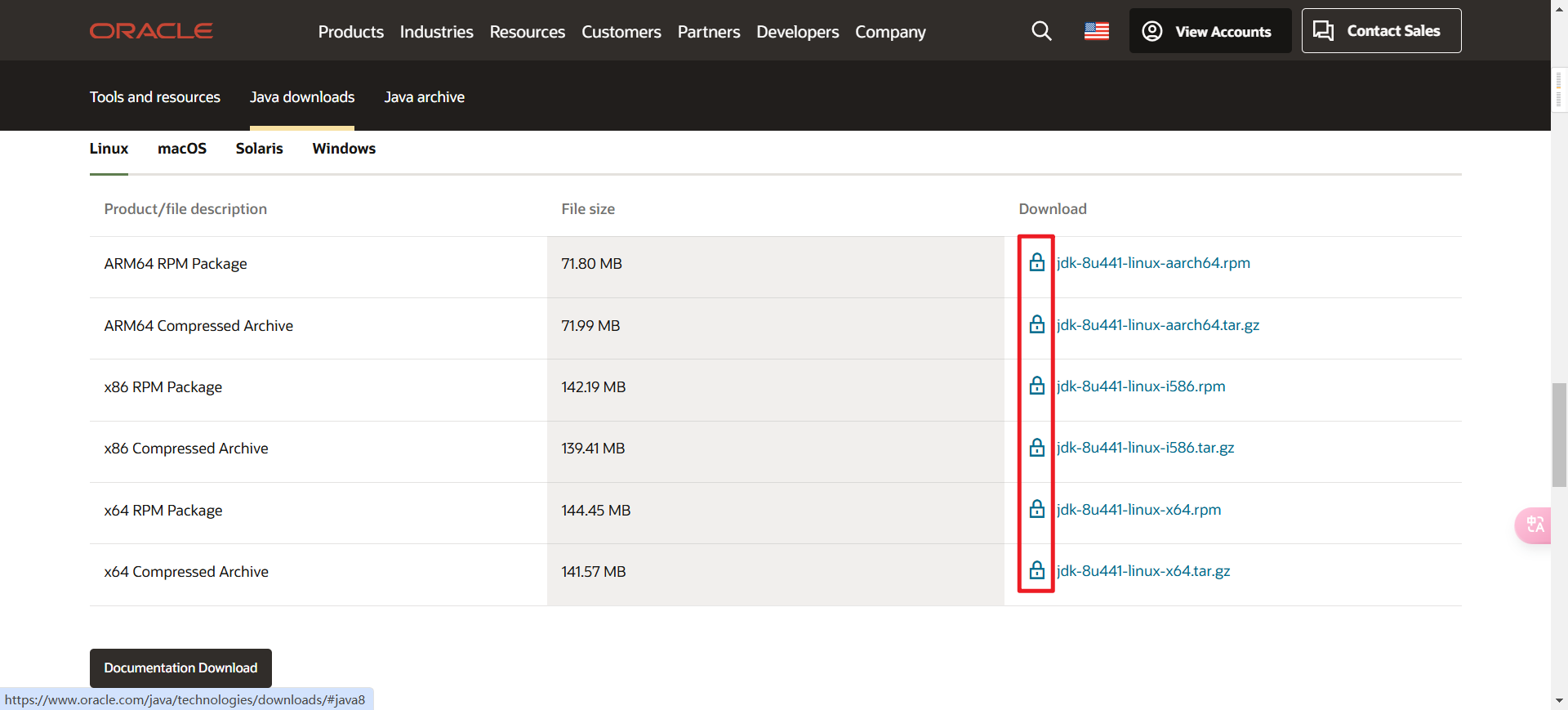Download jdk-8u441-linux-x64.rpm
Viewport: 1568px width, 710px height.
pos(1139,510)
